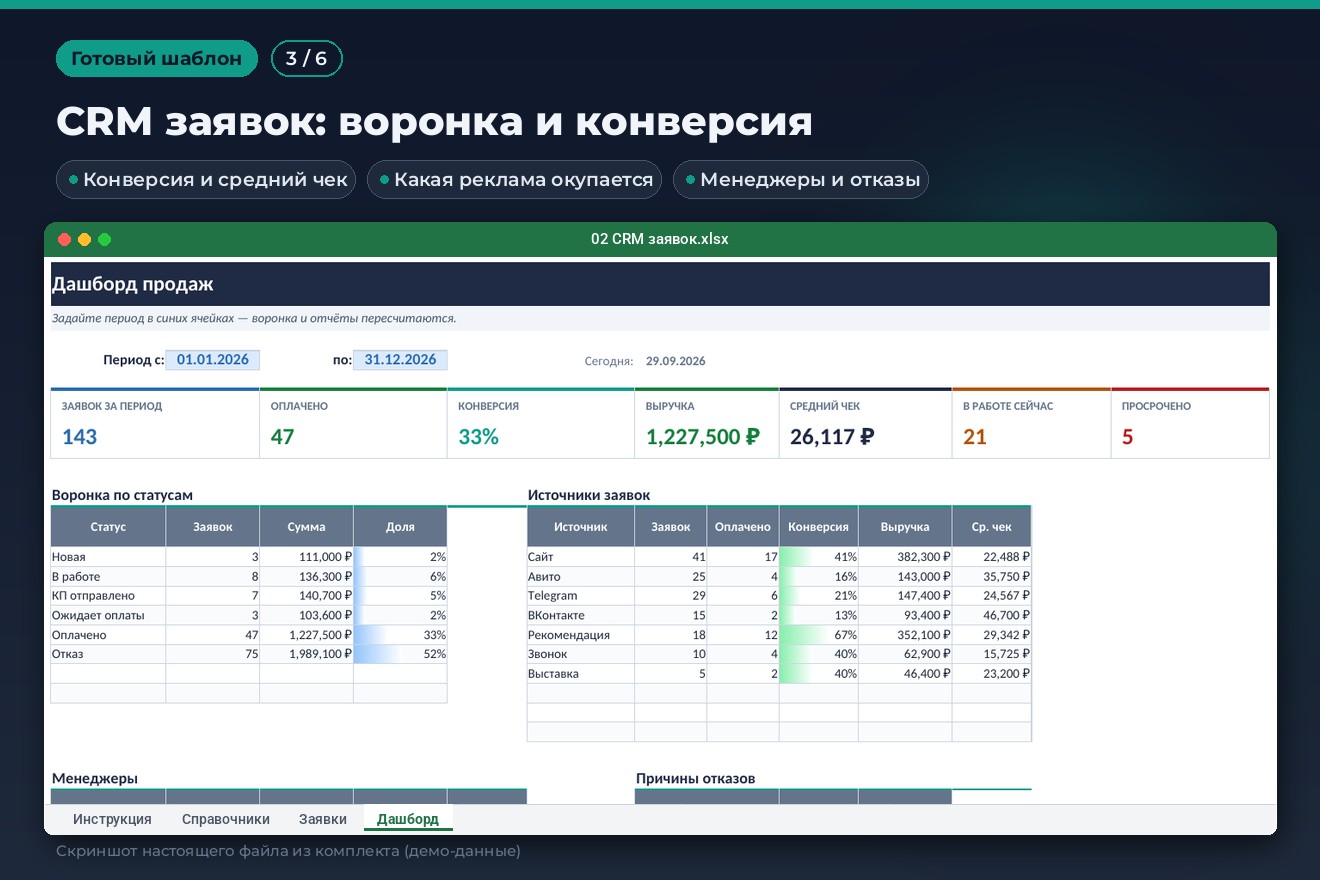Select the Выставка source cell
The width and height of the screenshot is (1320, 880).
tap(581, 674)
